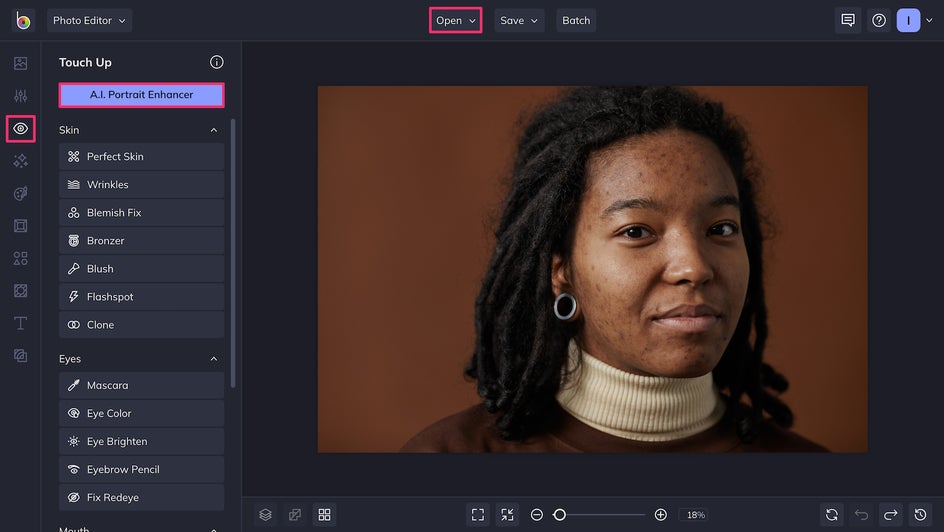Zoom in with the plus icon
944x532 pixels.
click(661, 515)
